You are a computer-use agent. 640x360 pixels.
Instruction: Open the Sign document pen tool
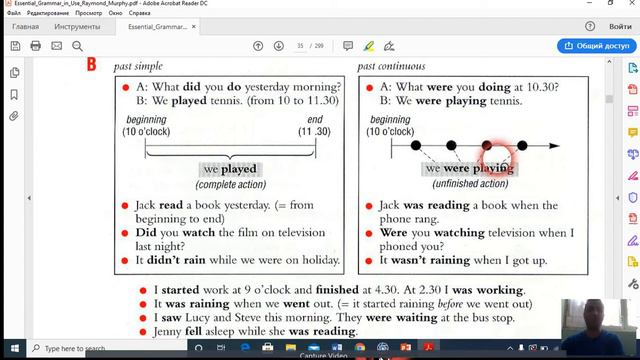click(389, 46)
